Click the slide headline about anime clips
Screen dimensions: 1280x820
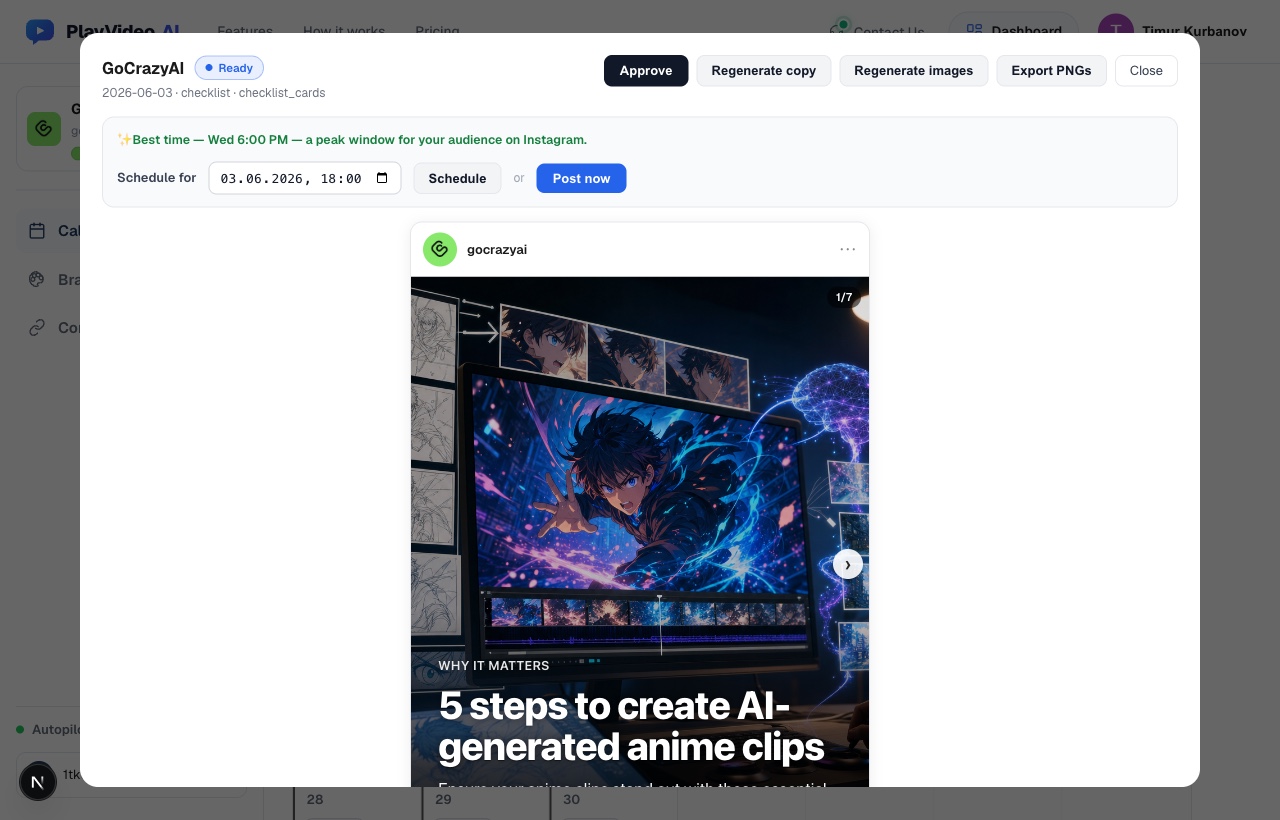click(x=631, y=726)
